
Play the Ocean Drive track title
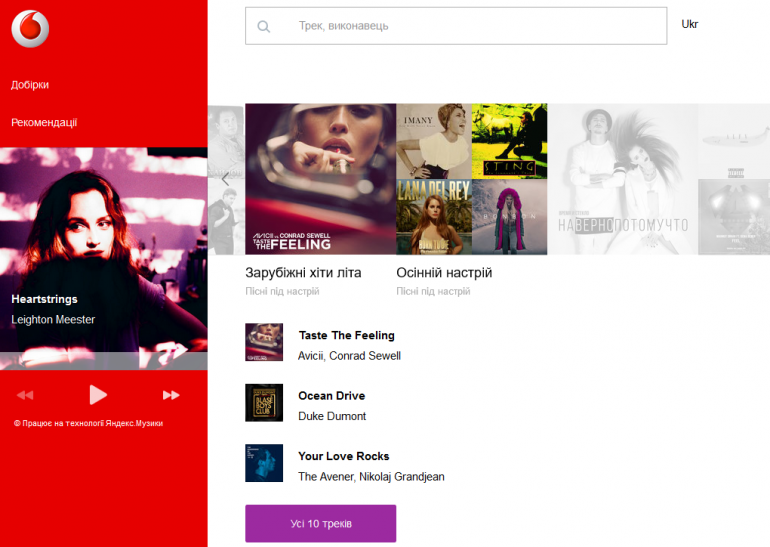(331, 396)
